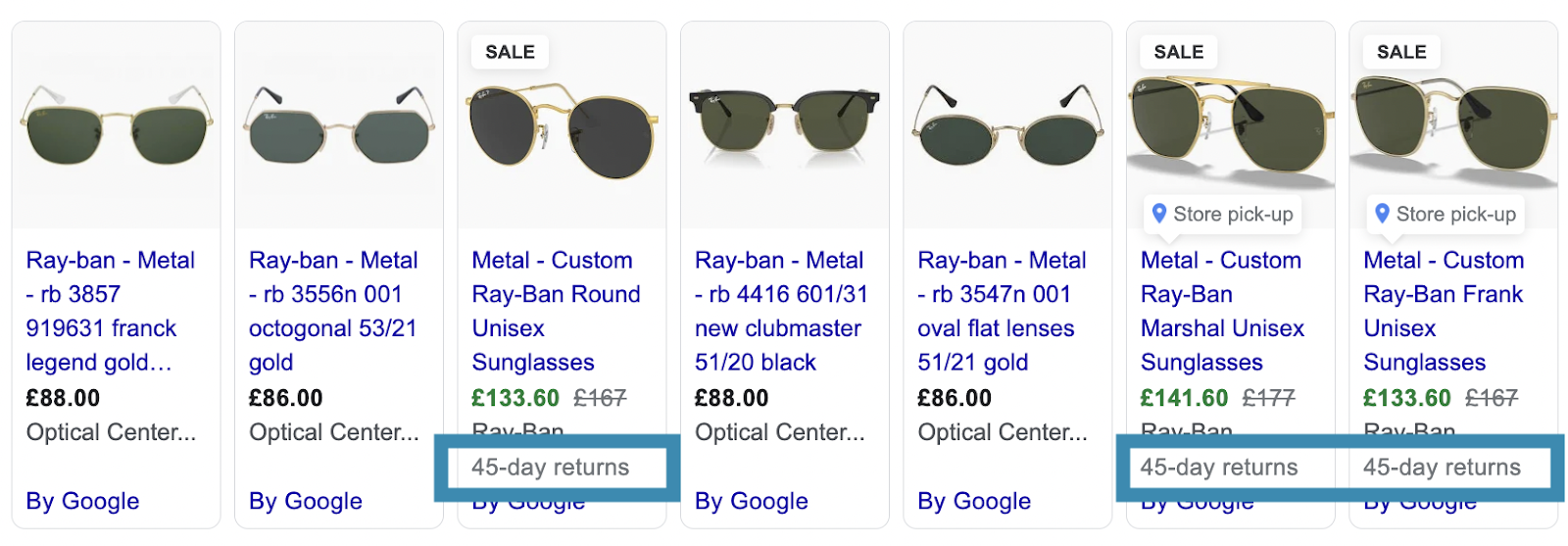Click the SALE badge on Ray-Ban Round card
The width and height of the screenshot is (1568, 546).
tap(510, 52)
